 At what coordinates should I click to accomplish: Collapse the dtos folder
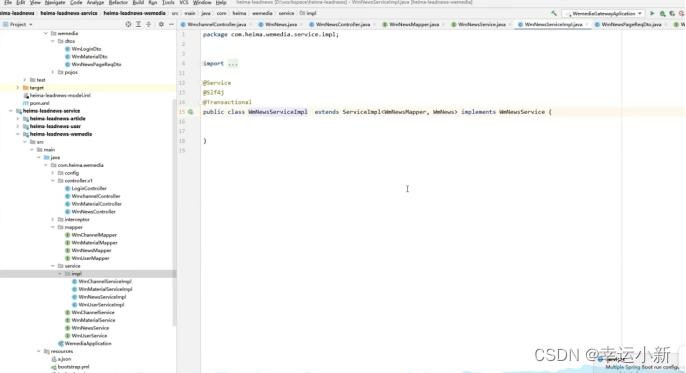point(53,41)
